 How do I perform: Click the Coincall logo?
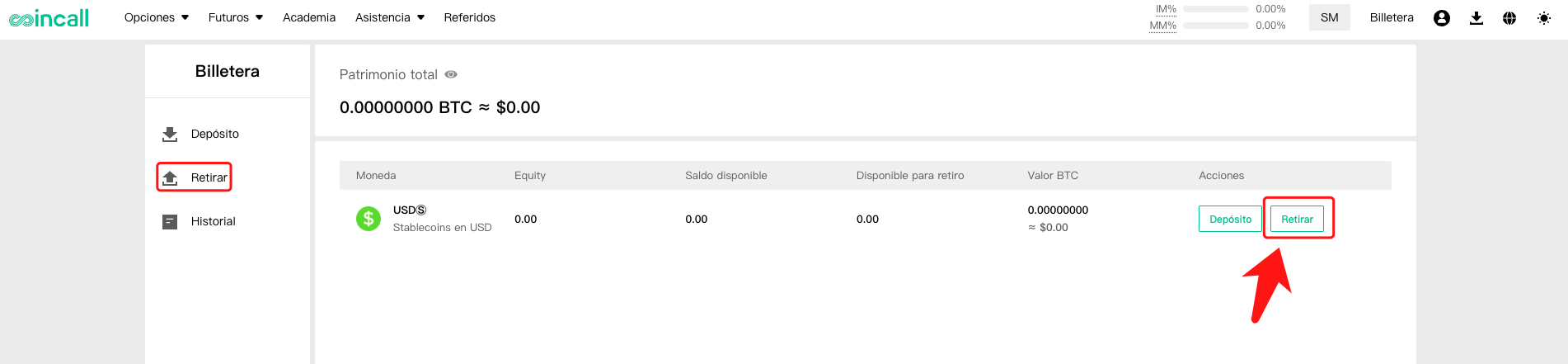(49, 17)
